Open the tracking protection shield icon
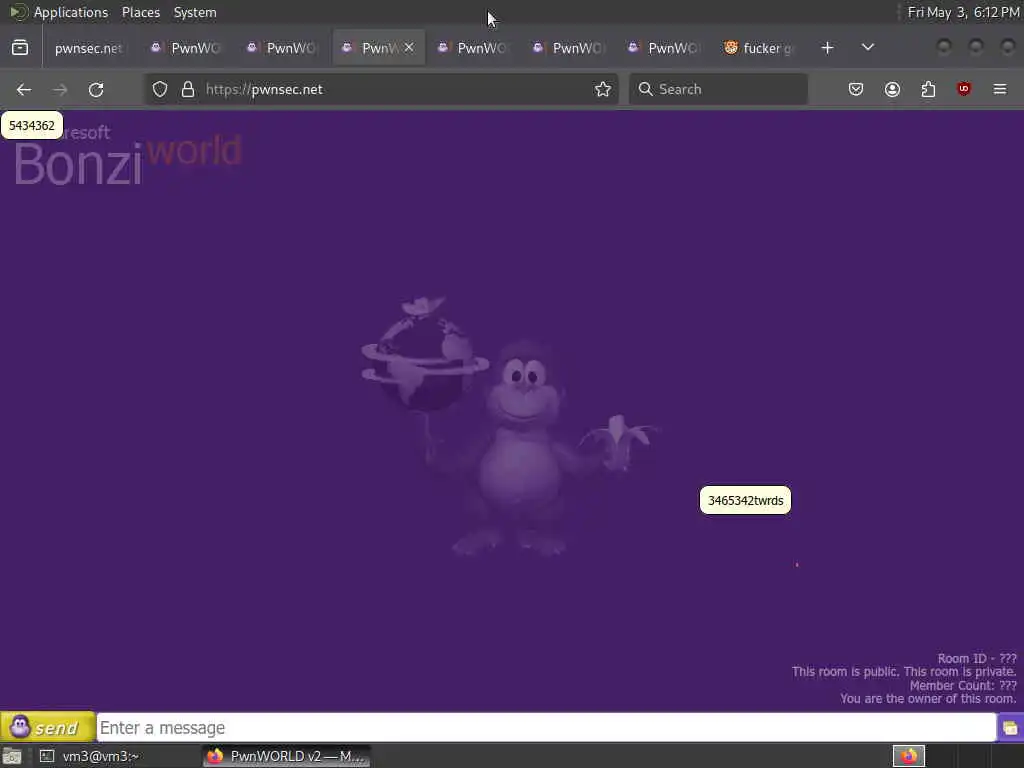Screen dimensions: 1024x768 click(160, 89)
